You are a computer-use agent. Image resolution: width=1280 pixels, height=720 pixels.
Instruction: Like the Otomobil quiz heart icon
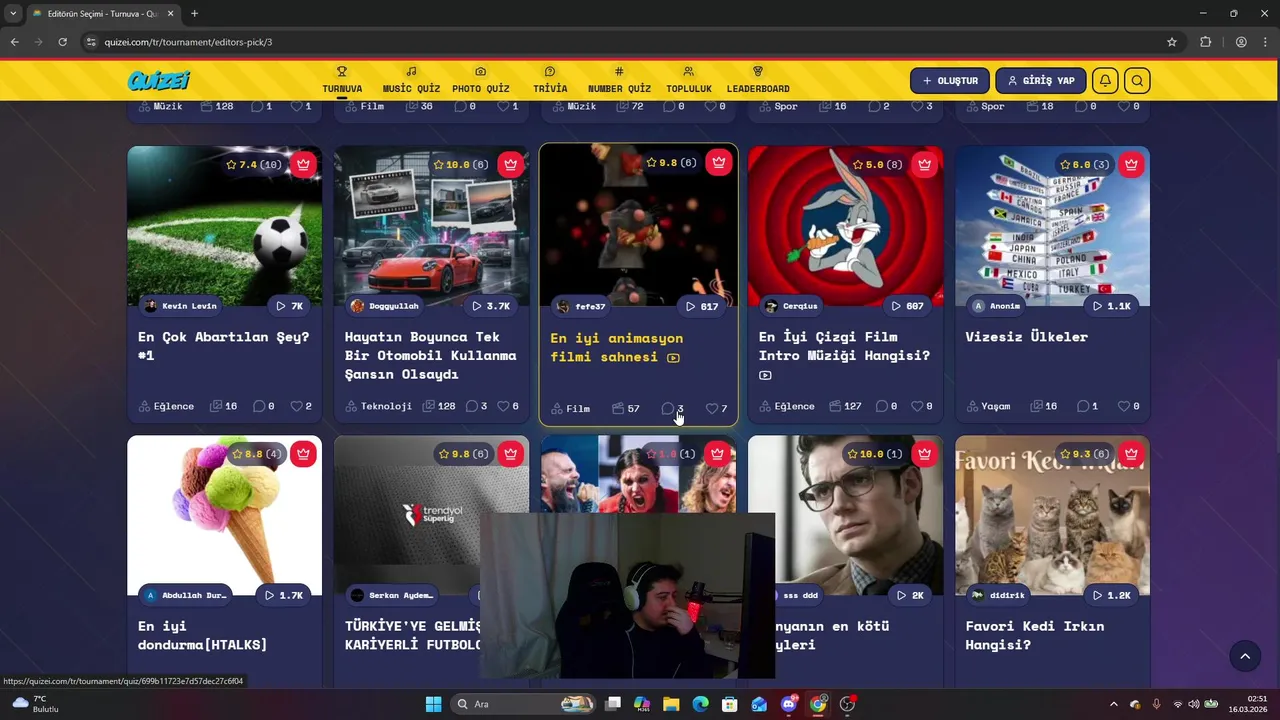504,406
